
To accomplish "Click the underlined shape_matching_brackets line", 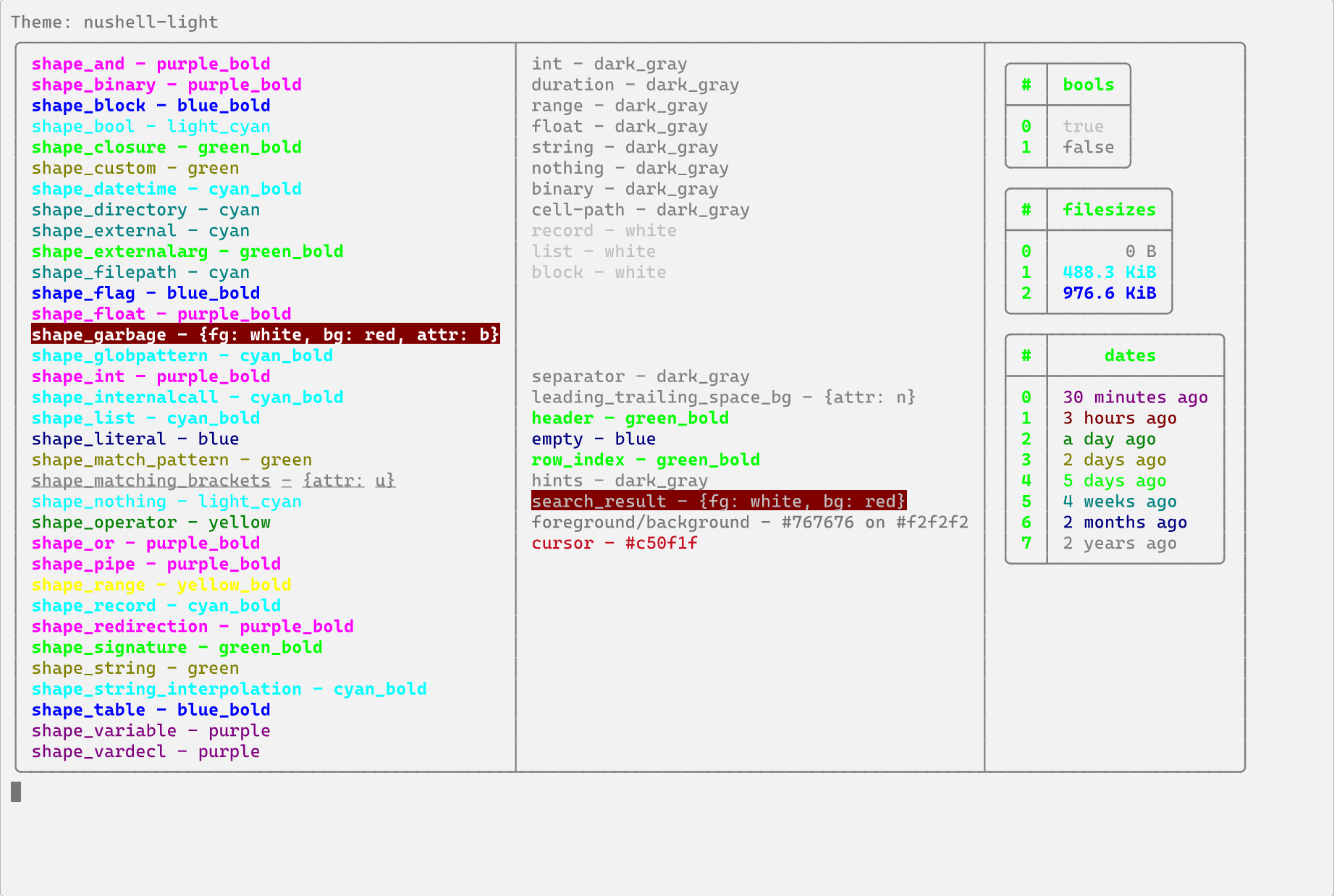I will pyautogui.click(x=214, y=481).
